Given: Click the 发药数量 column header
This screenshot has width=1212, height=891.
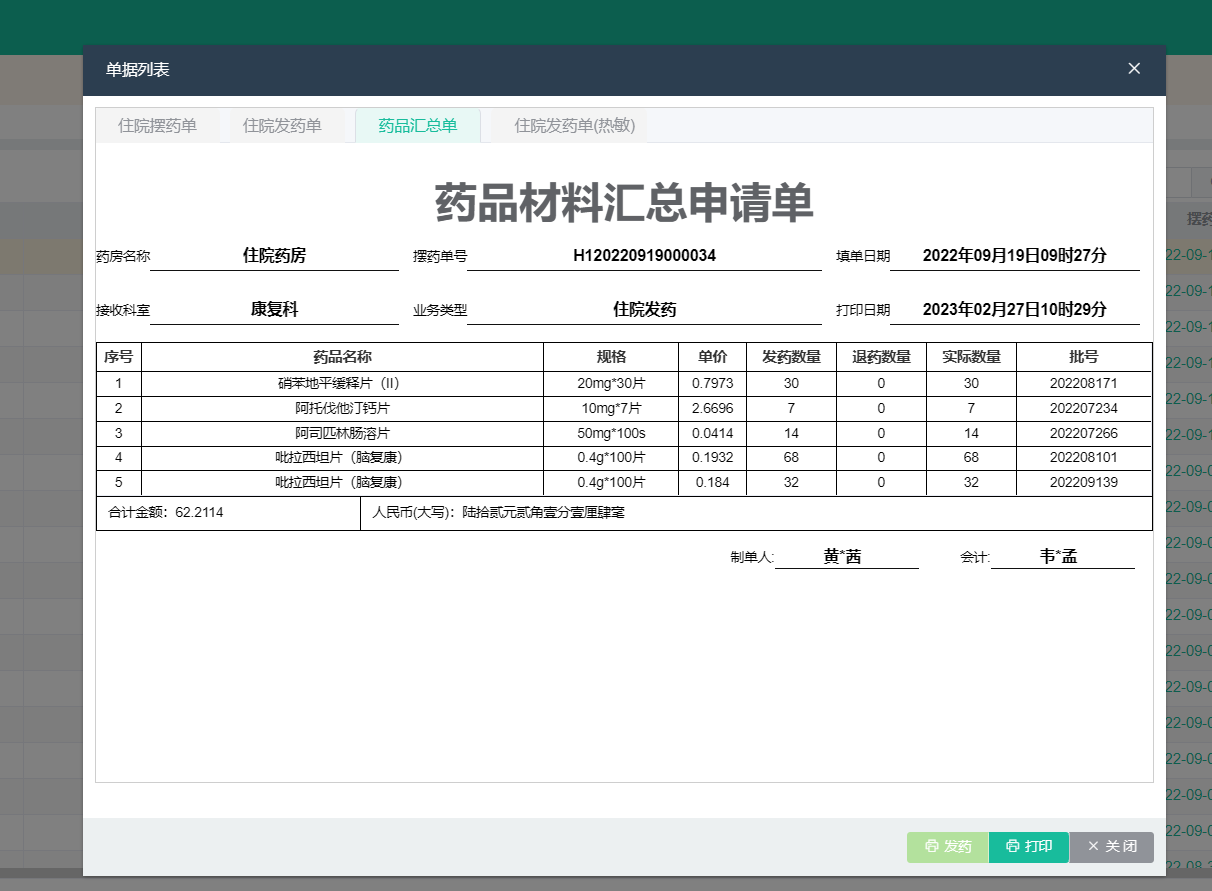Looking at the screenshot, I should (791, 357).
